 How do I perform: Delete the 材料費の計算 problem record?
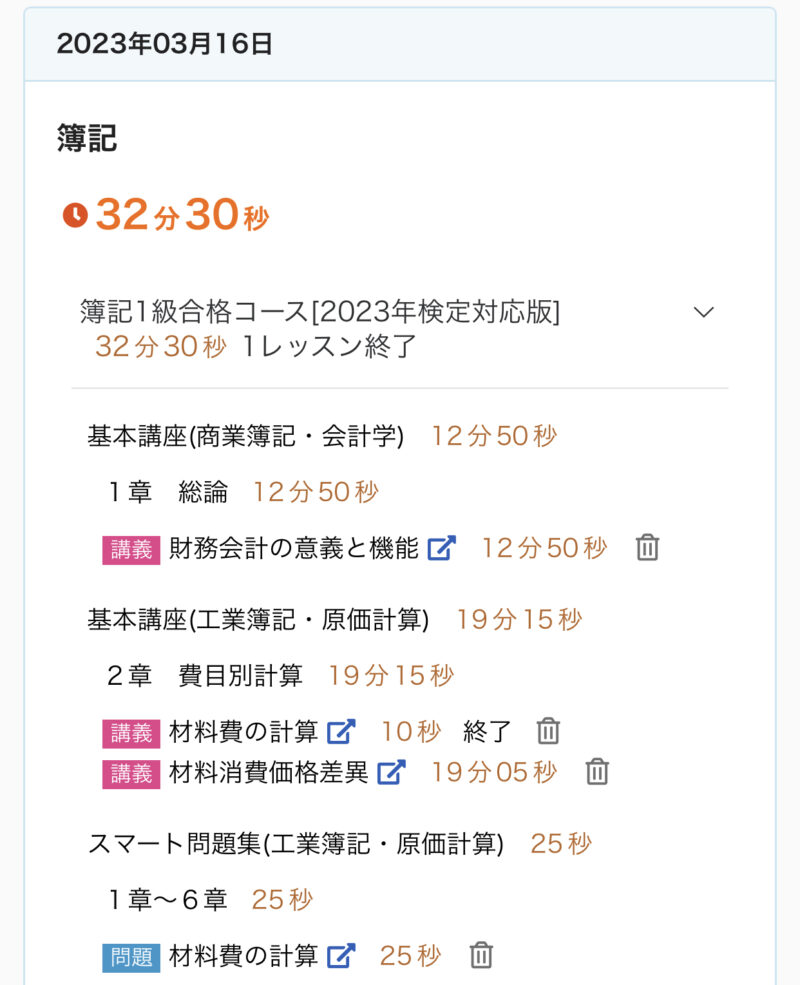point(481,956)
